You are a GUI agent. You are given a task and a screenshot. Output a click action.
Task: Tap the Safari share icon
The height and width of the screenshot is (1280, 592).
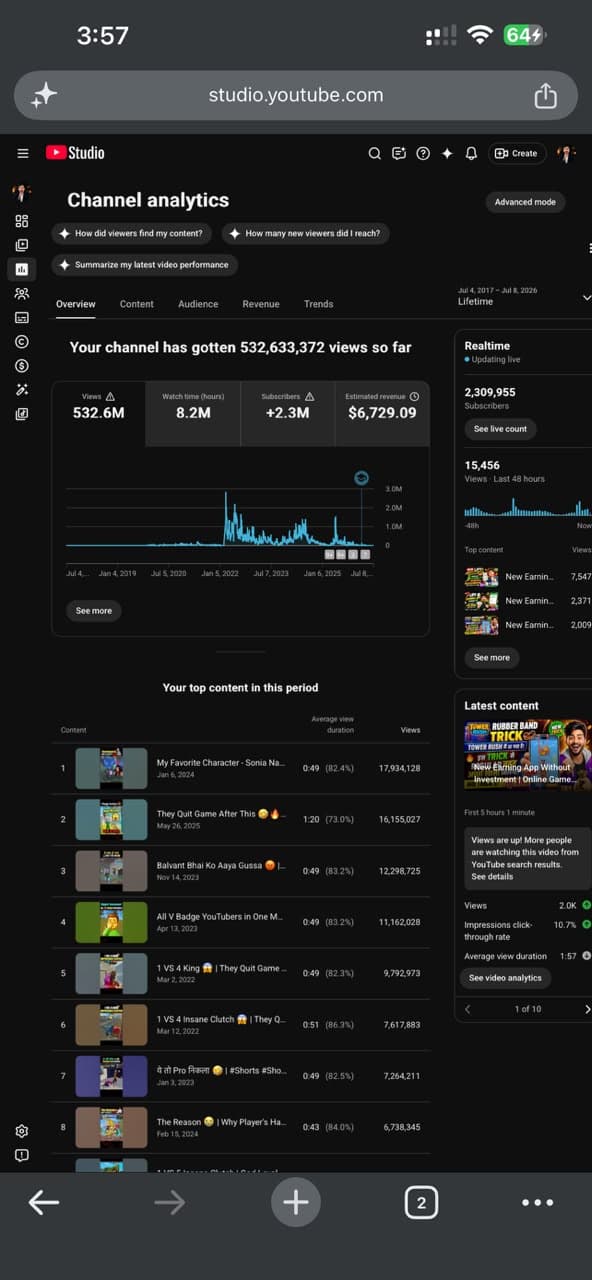pos(545,95)
